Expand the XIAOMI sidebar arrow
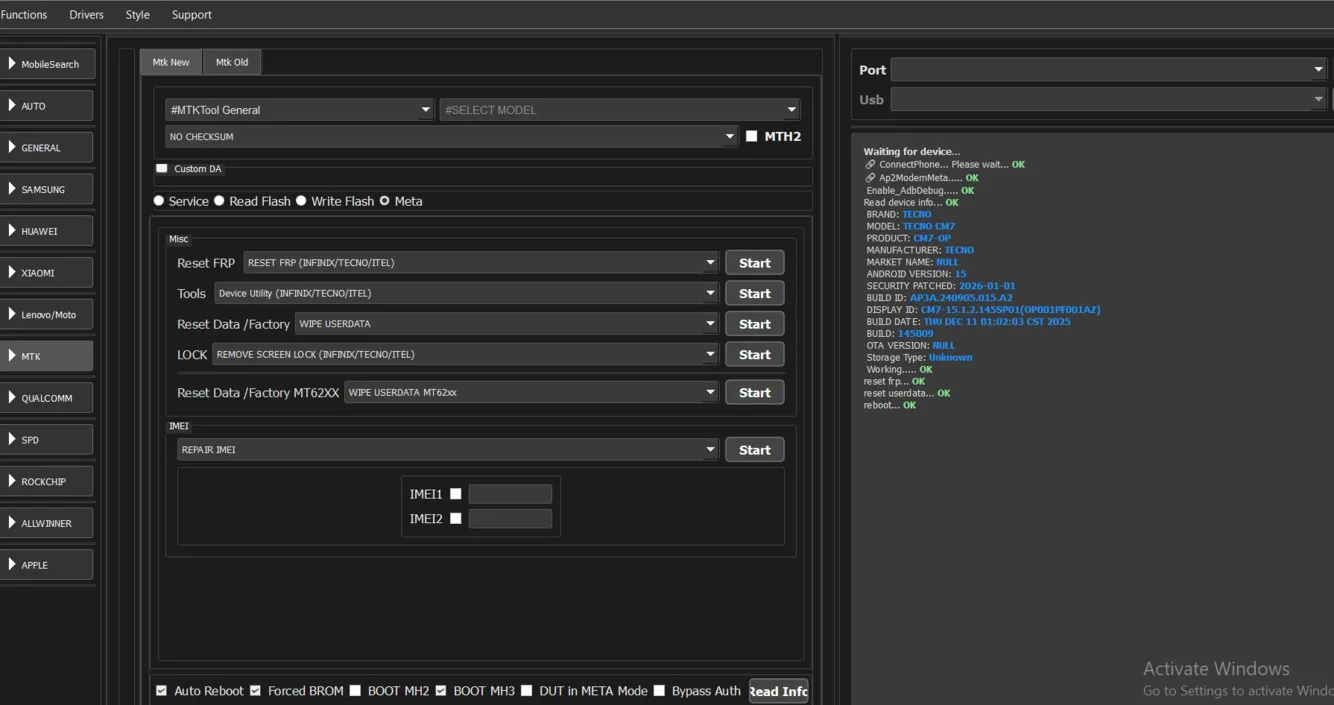This screenshot has height=705, width=1334. coord(12,272)
